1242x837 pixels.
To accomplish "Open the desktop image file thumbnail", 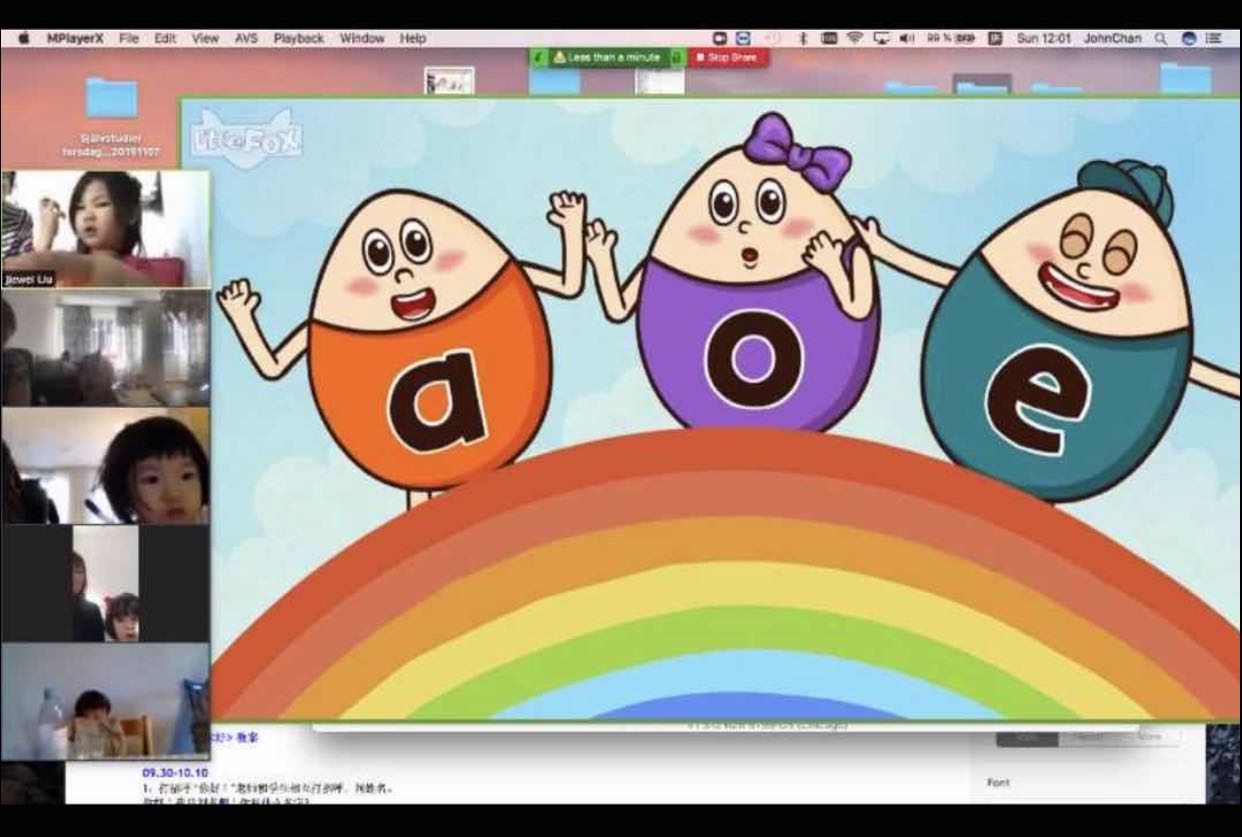I will (449, 81).
